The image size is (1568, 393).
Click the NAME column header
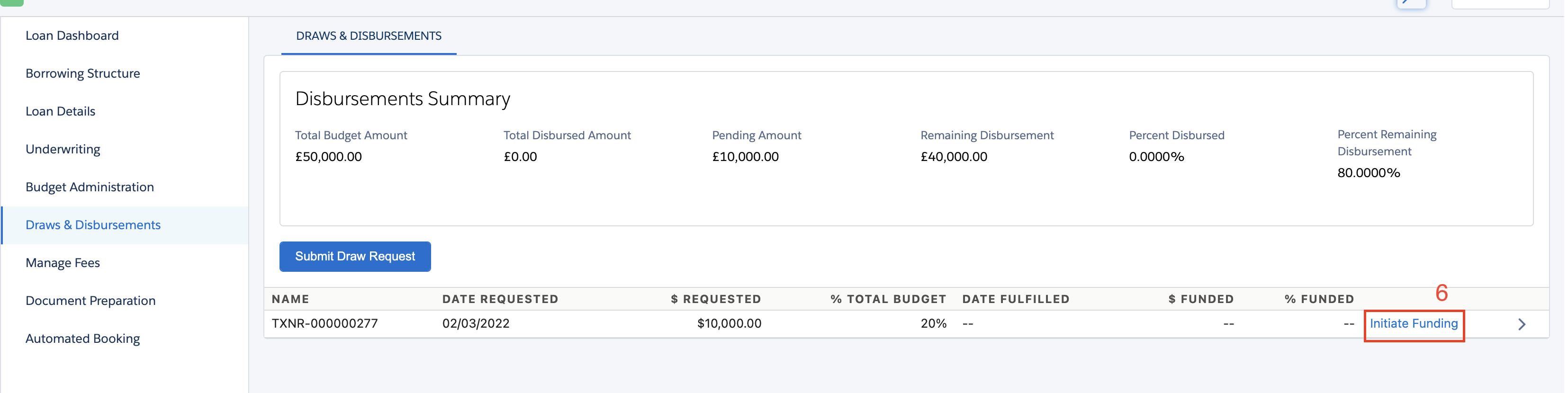(x=290, y=299)
